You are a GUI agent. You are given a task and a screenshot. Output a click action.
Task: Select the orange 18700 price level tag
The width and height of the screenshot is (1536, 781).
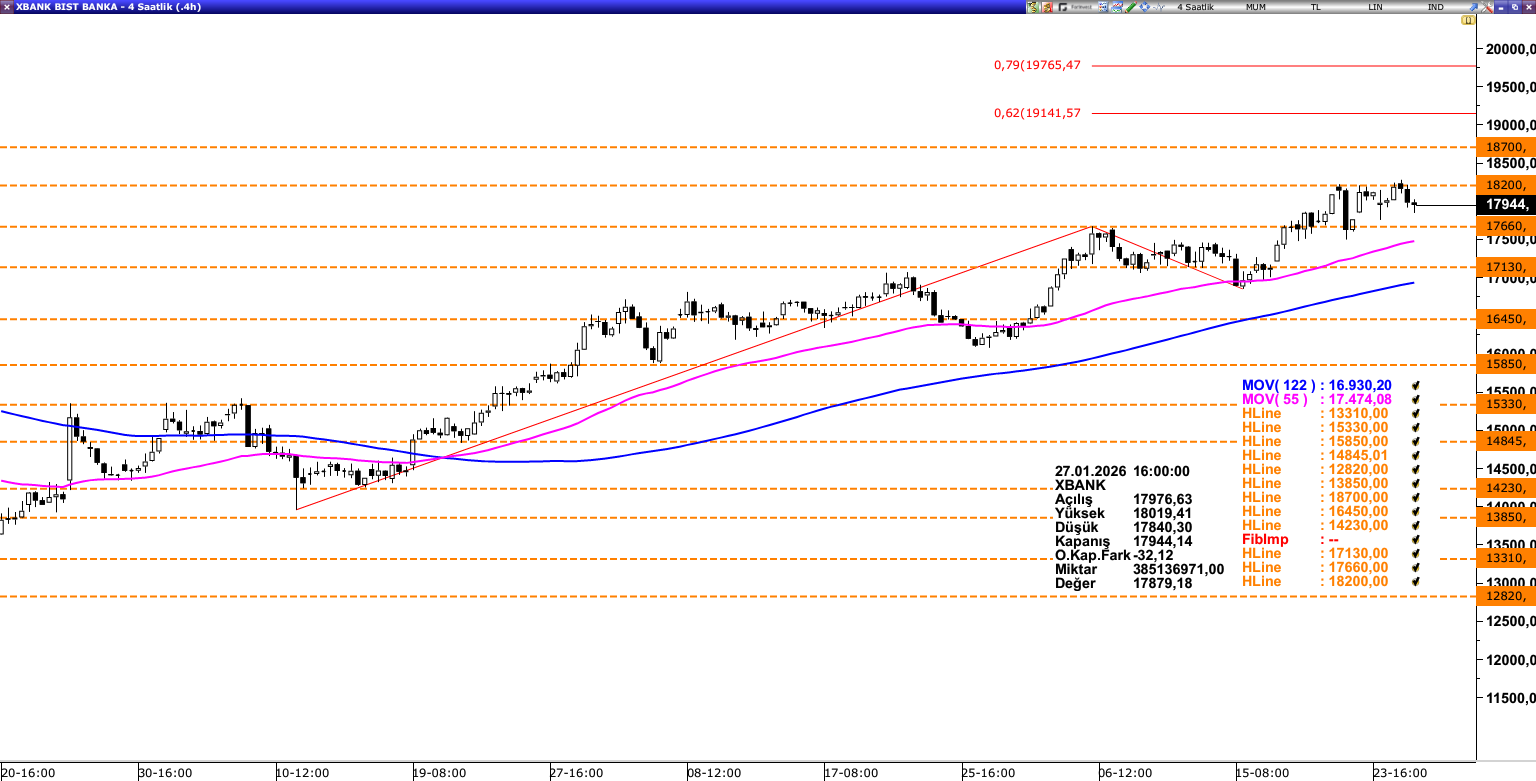tap(1505, 147)
